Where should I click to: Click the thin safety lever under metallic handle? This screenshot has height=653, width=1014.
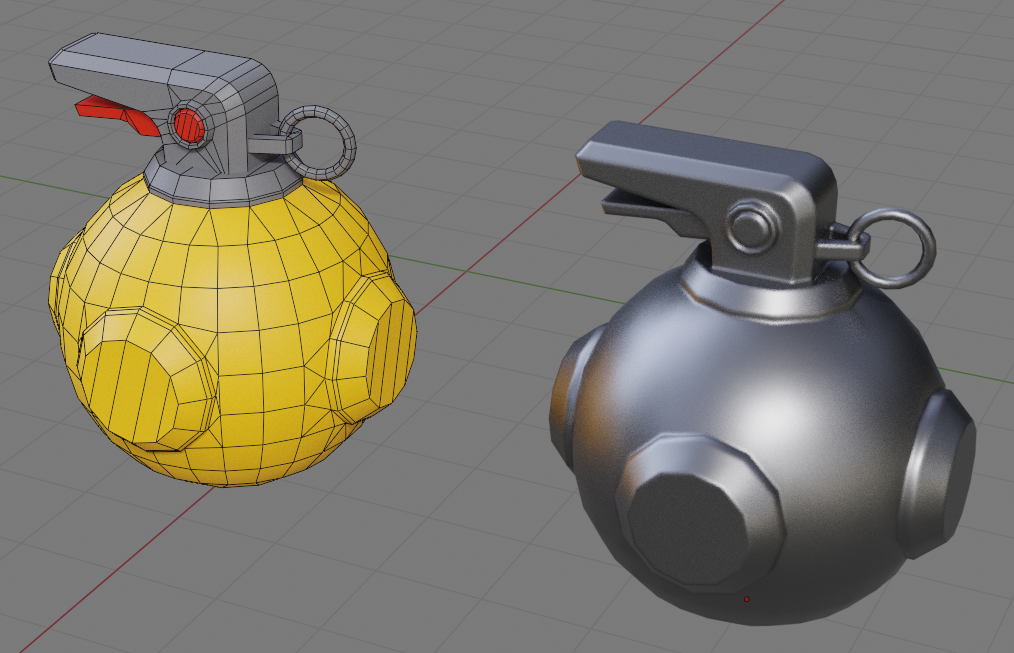point(640,205)
